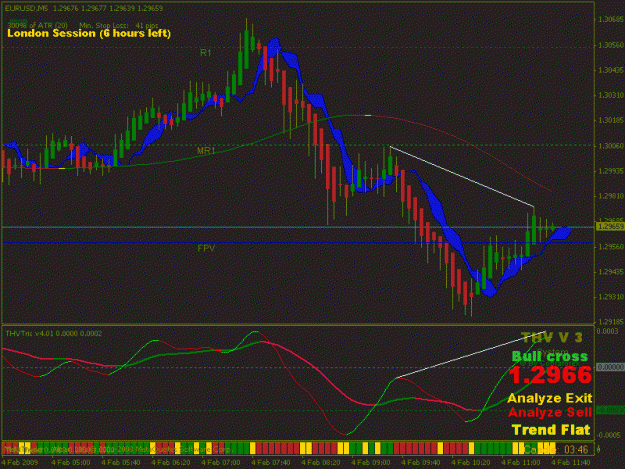Viewport: 625px width, 469px height.
Task: Select the R1 pivot label
Action: [x=206, y=52]
